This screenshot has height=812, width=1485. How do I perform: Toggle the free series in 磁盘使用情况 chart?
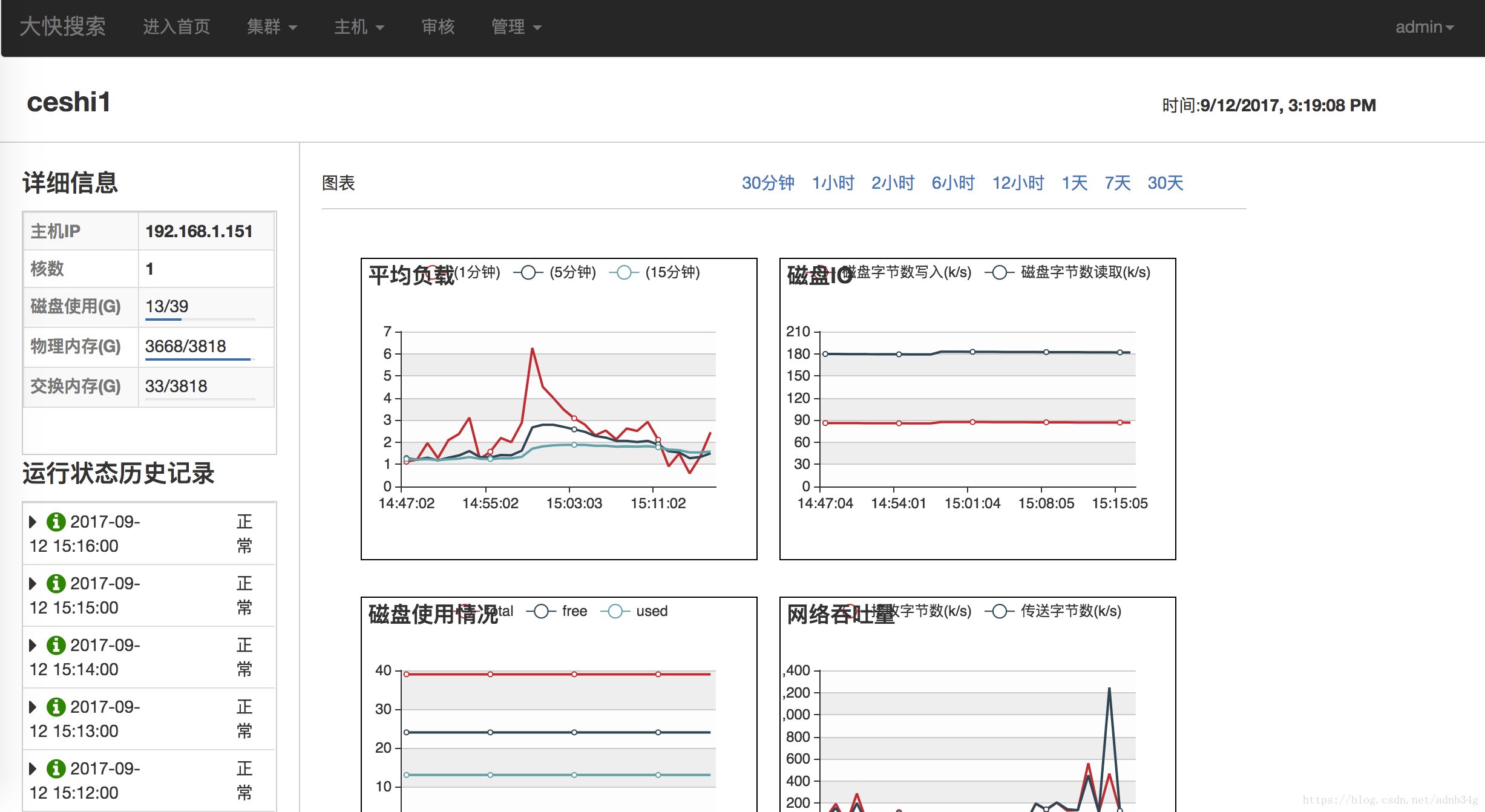[x=542, y=611]
